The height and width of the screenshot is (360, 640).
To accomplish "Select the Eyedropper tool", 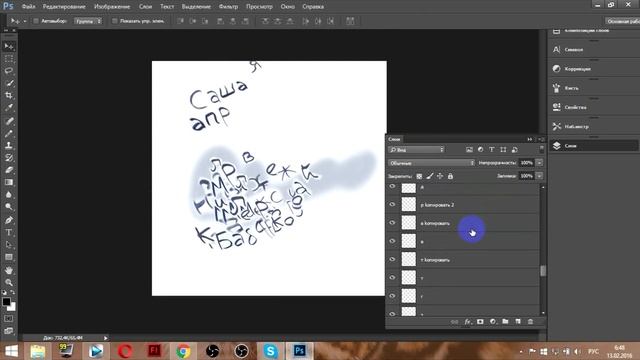I will (9, 108).
